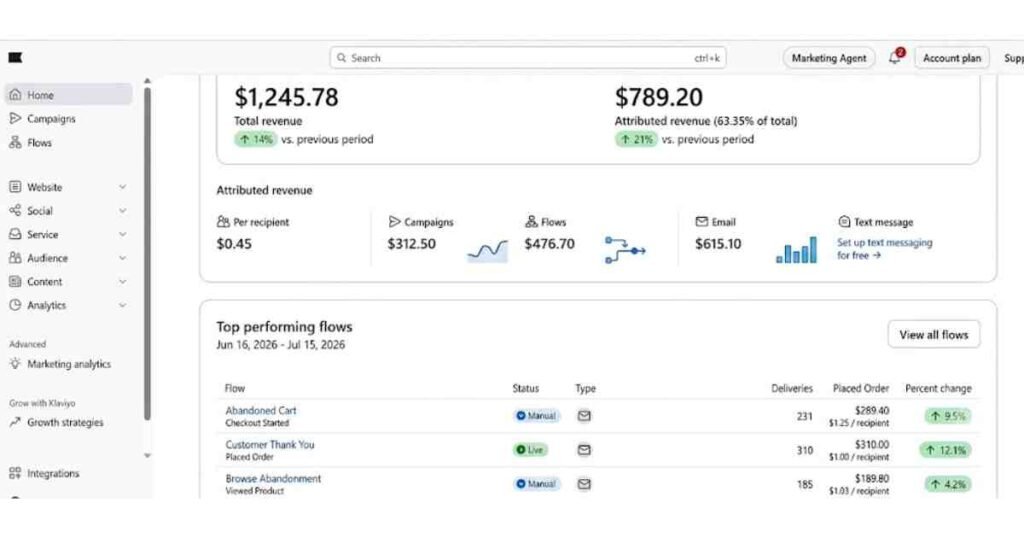Click the Campaigns paper-plane sidebar icon
Screen dimensions: 1024x538
15,118
